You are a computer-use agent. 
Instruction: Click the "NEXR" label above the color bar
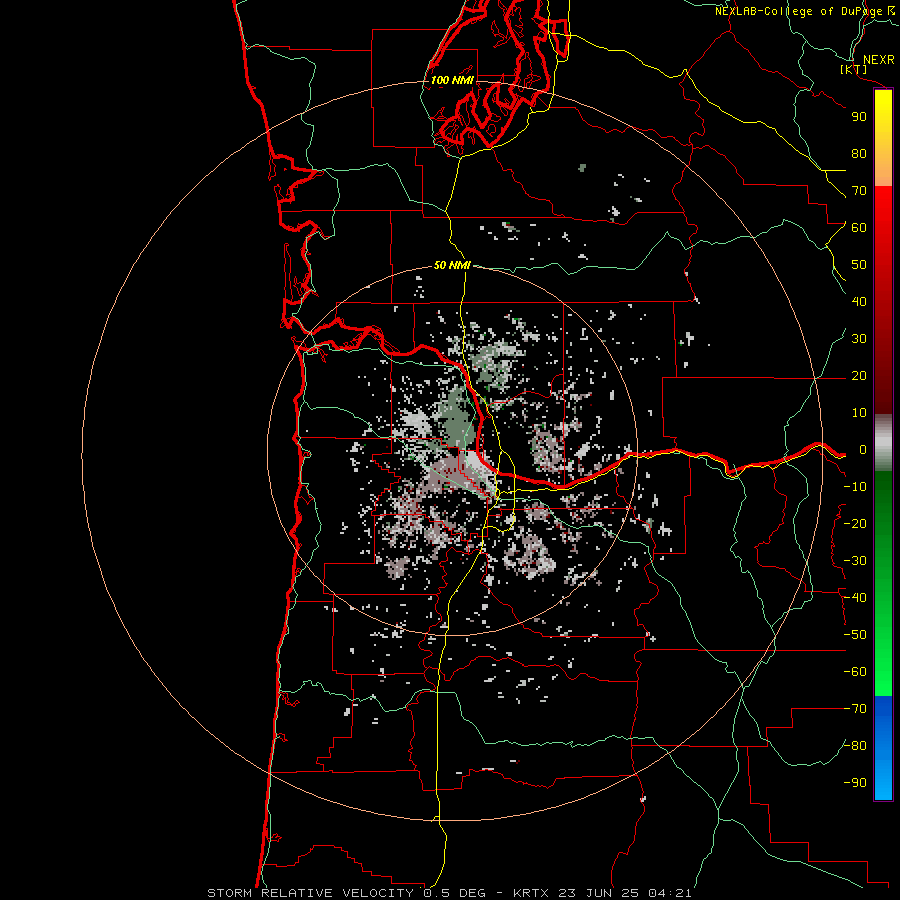pyautogui.click(x=878, y=60)
